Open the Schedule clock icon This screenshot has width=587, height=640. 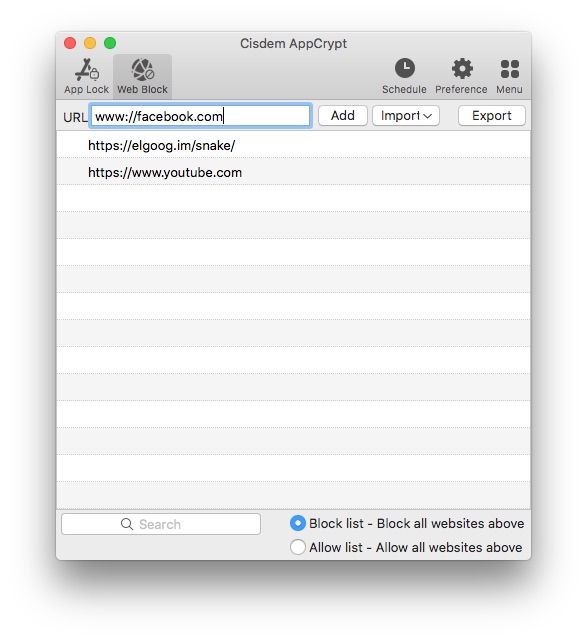pos(405,69)
